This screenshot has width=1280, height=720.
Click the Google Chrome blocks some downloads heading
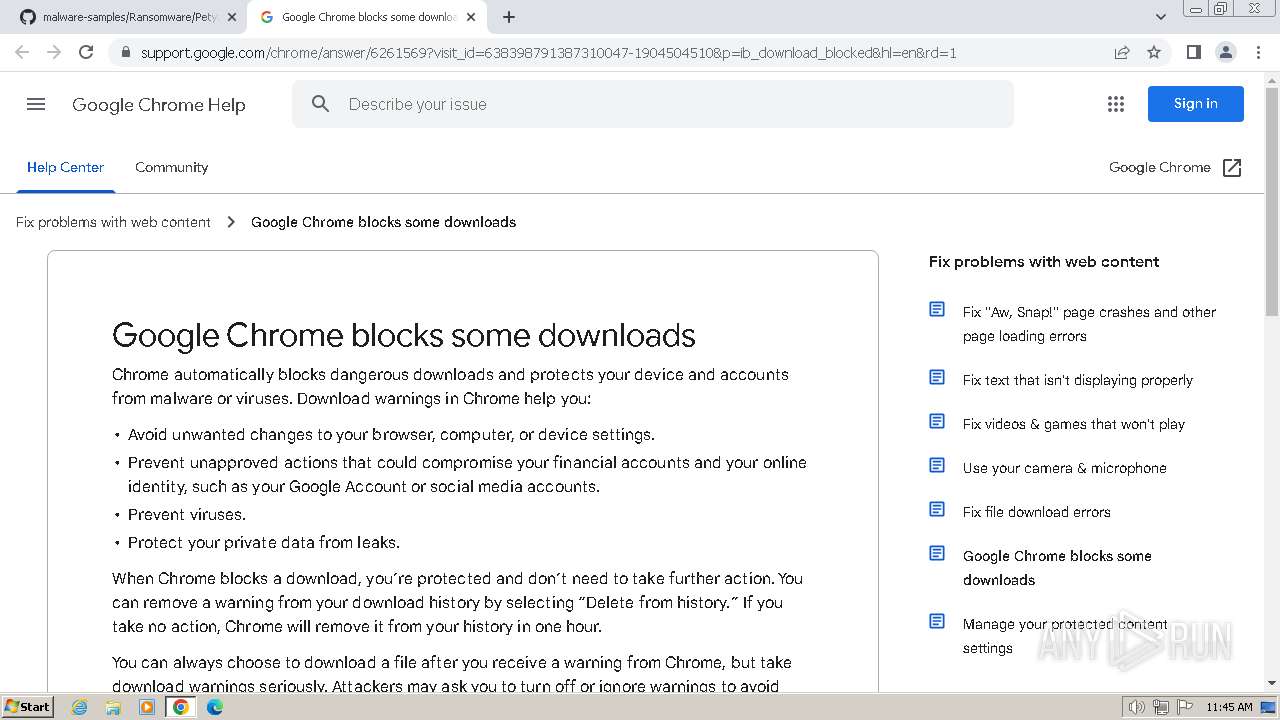pyautogui.click(x=404, y=335)
